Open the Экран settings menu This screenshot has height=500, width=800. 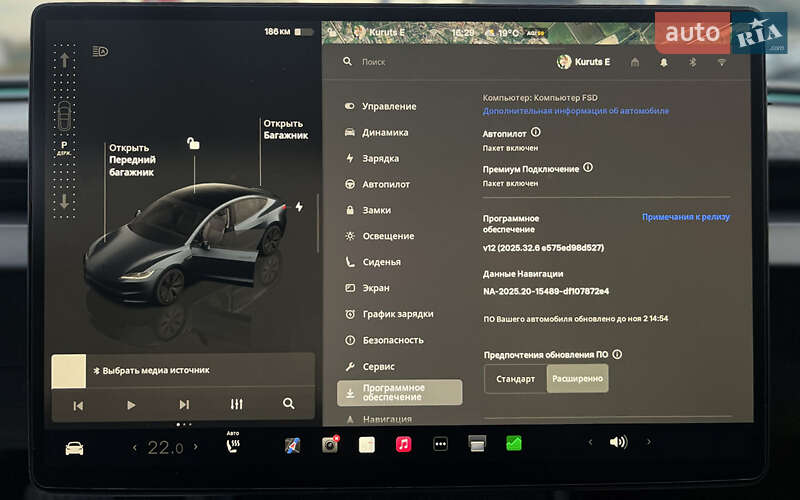point(367,288)
